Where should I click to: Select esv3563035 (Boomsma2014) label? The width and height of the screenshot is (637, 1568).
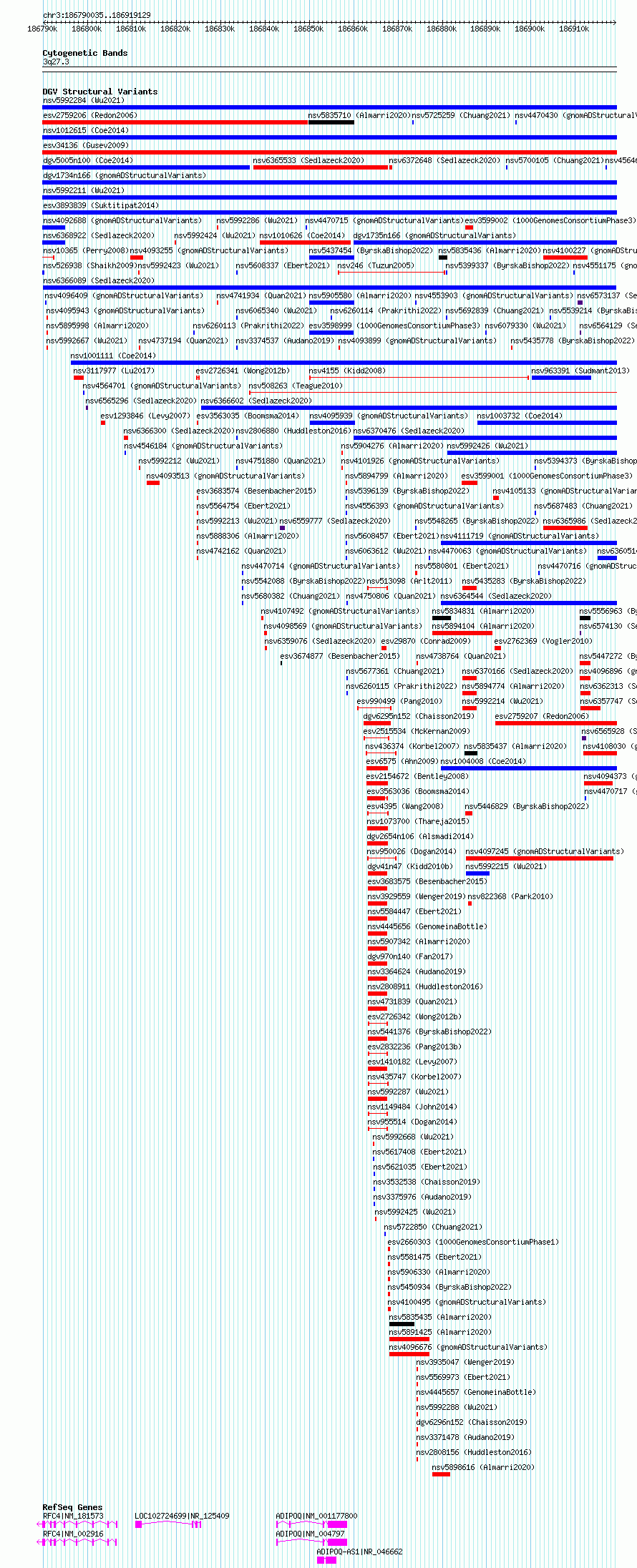click(x=248, y=416)
